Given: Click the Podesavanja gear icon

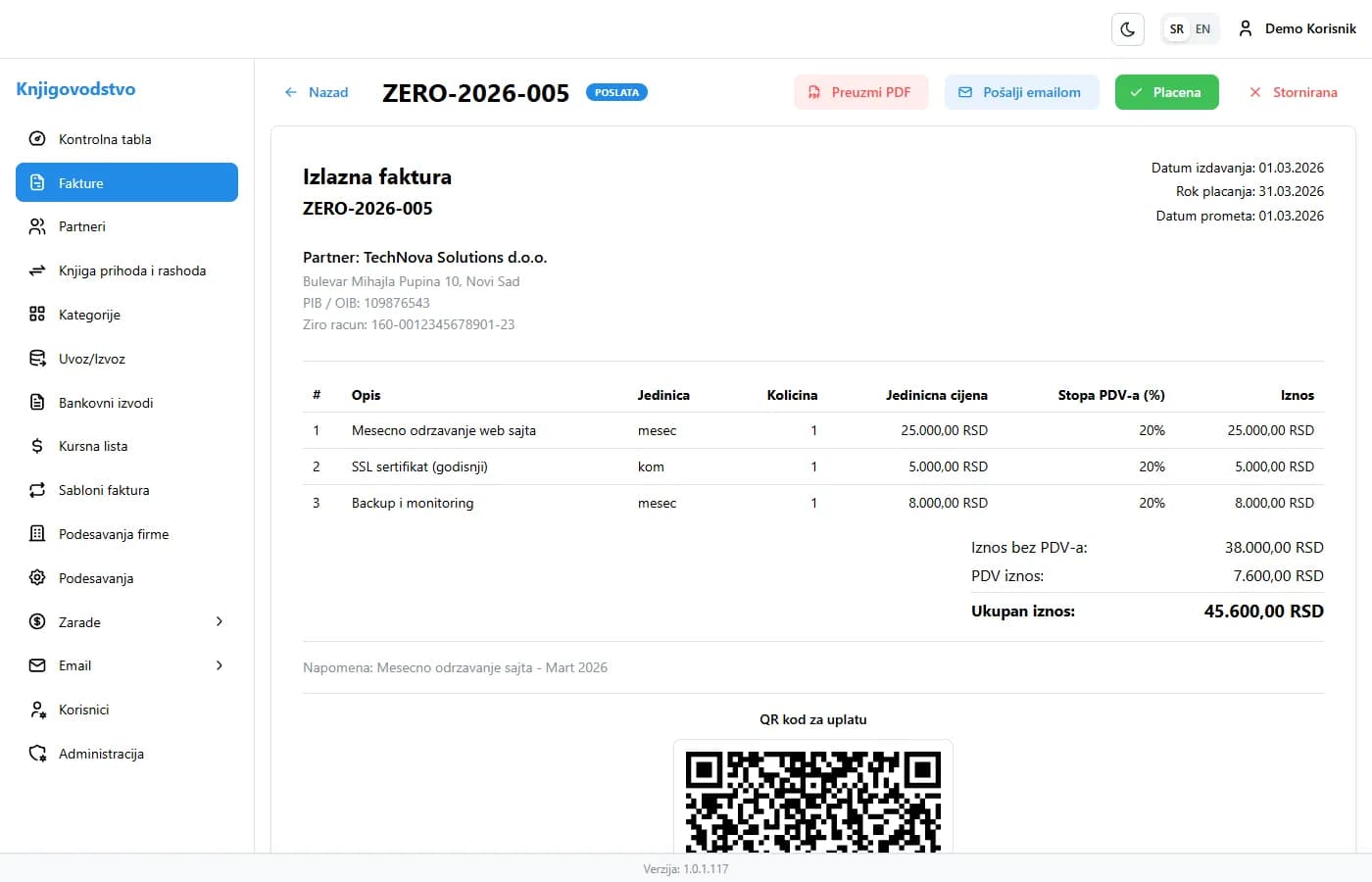Looking at the screenshot, I should [37, 578].
